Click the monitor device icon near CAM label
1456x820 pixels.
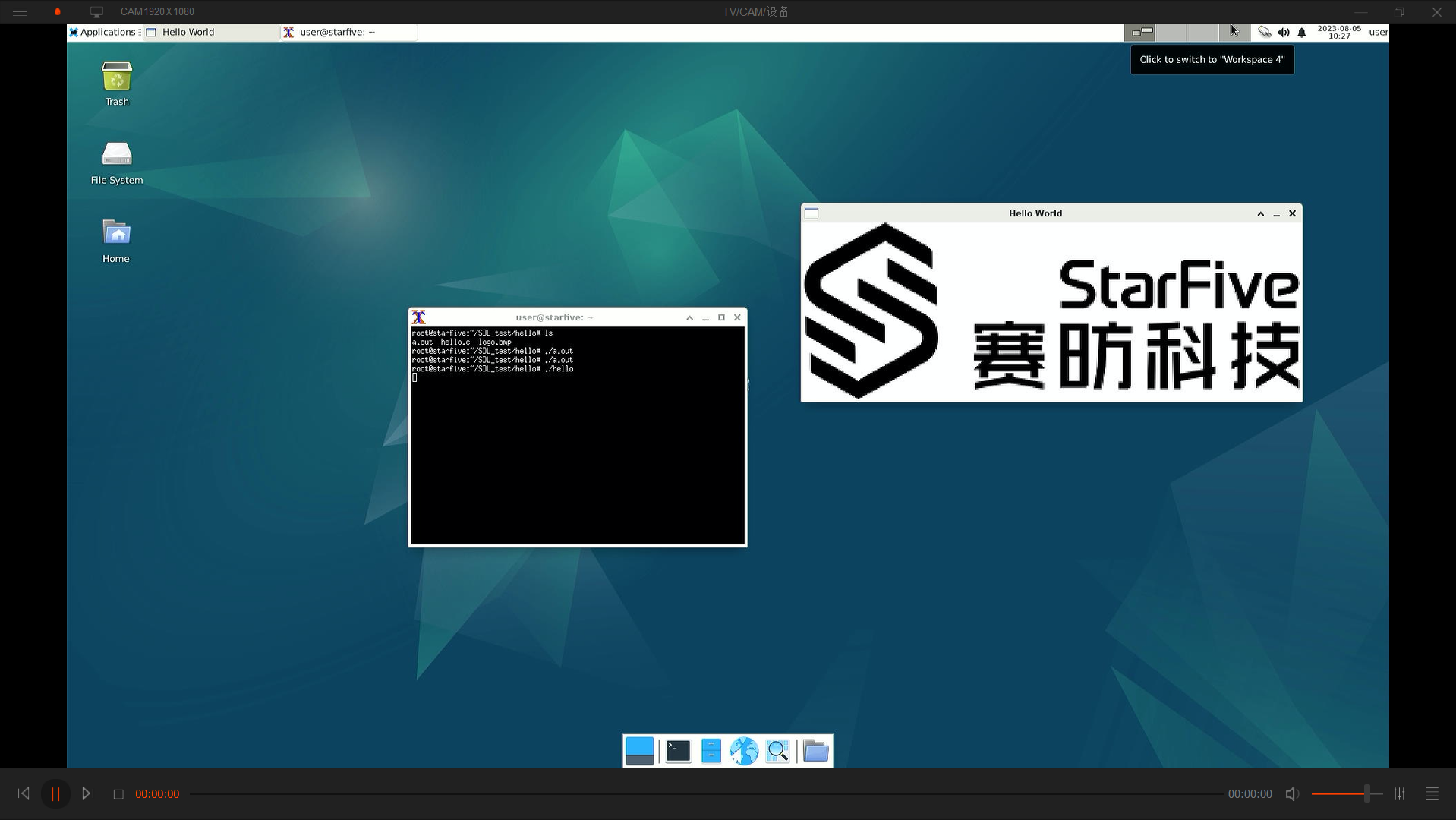click(96, 12)
